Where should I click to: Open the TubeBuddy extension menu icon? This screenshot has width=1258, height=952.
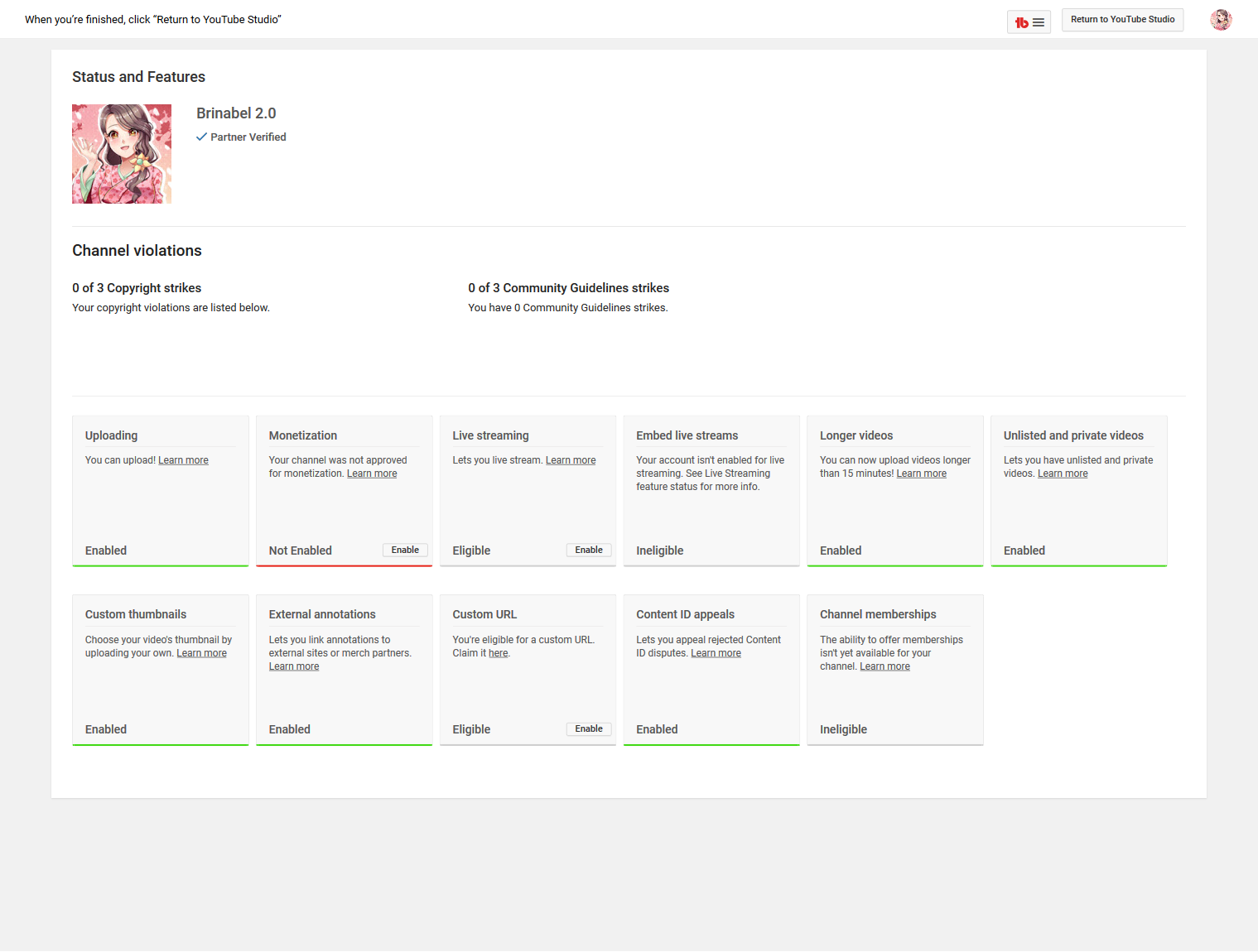[x=1029, y=22]
